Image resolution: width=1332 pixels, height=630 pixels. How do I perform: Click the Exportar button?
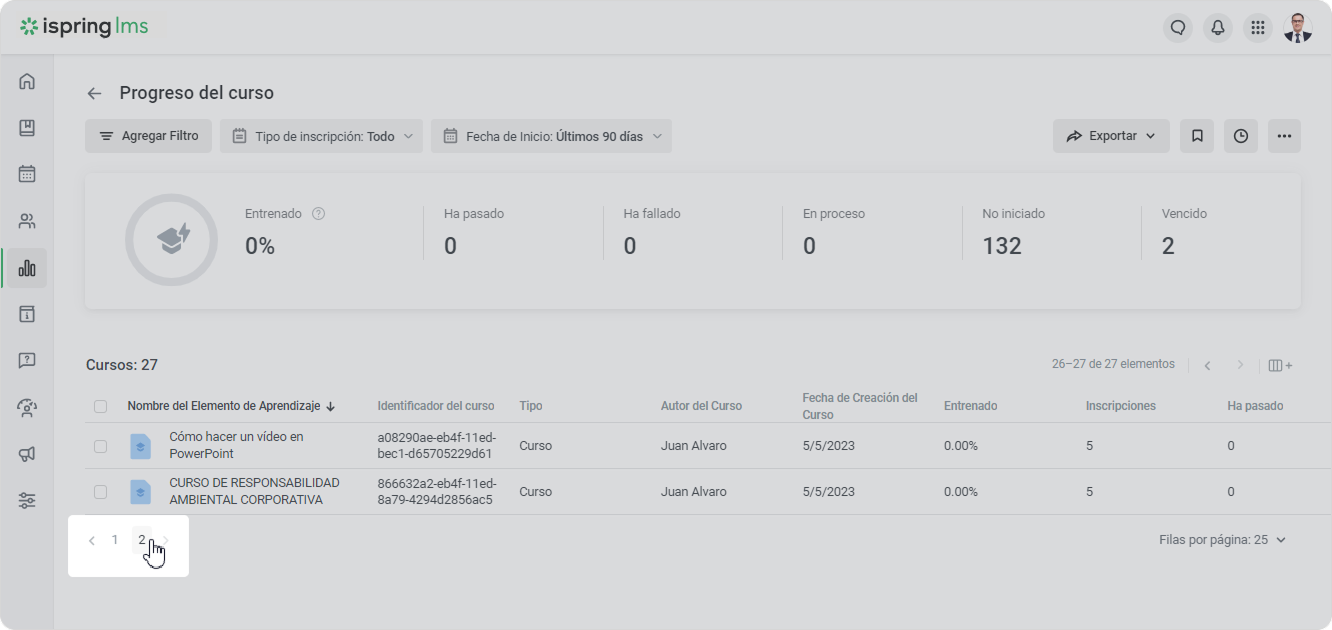pyautogui.click(x=1111, y=136)
